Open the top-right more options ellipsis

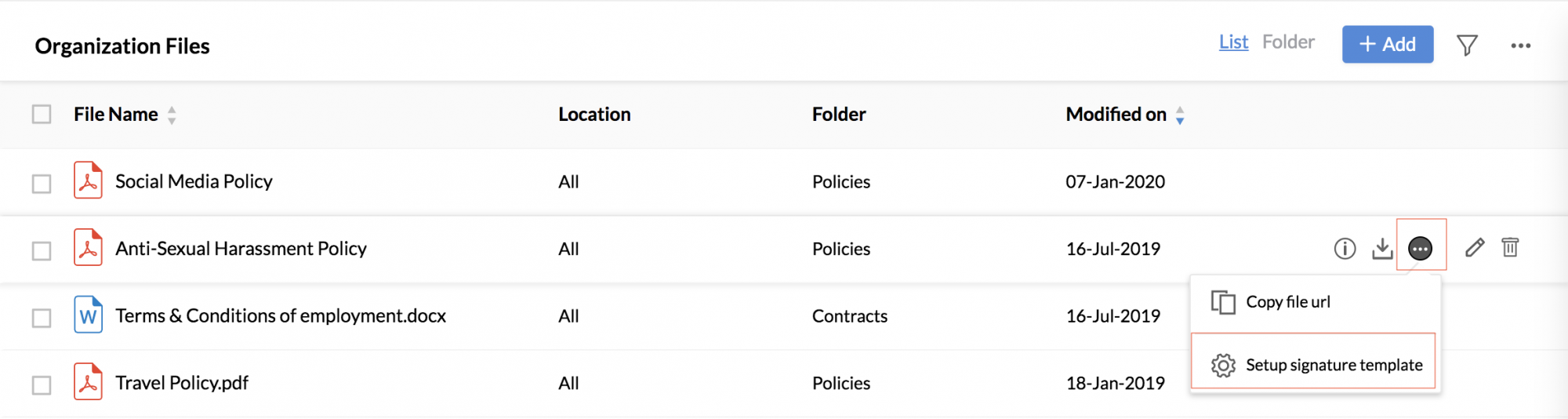pyautogui.click(x=1521, y=46)
